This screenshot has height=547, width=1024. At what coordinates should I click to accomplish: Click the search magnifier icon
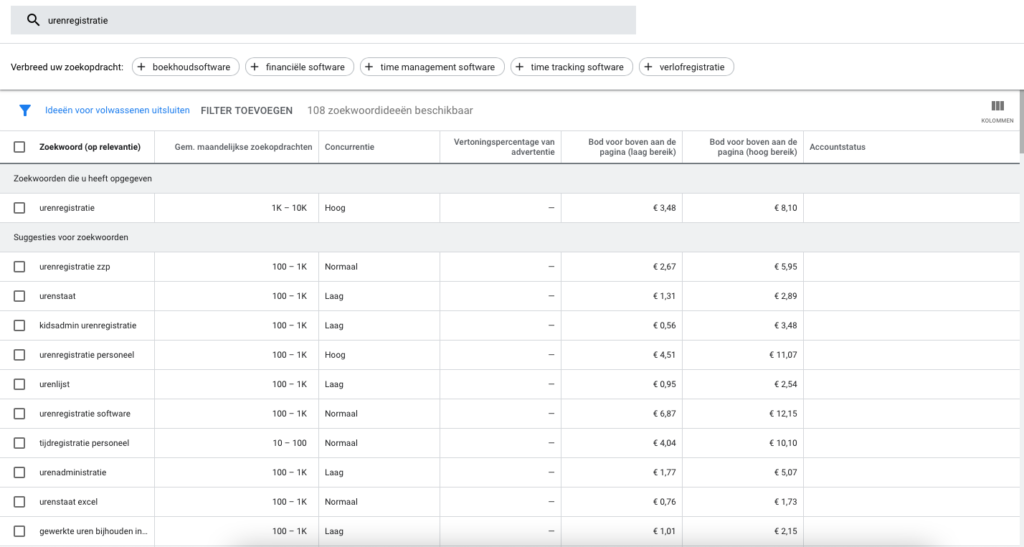[33, 20]
